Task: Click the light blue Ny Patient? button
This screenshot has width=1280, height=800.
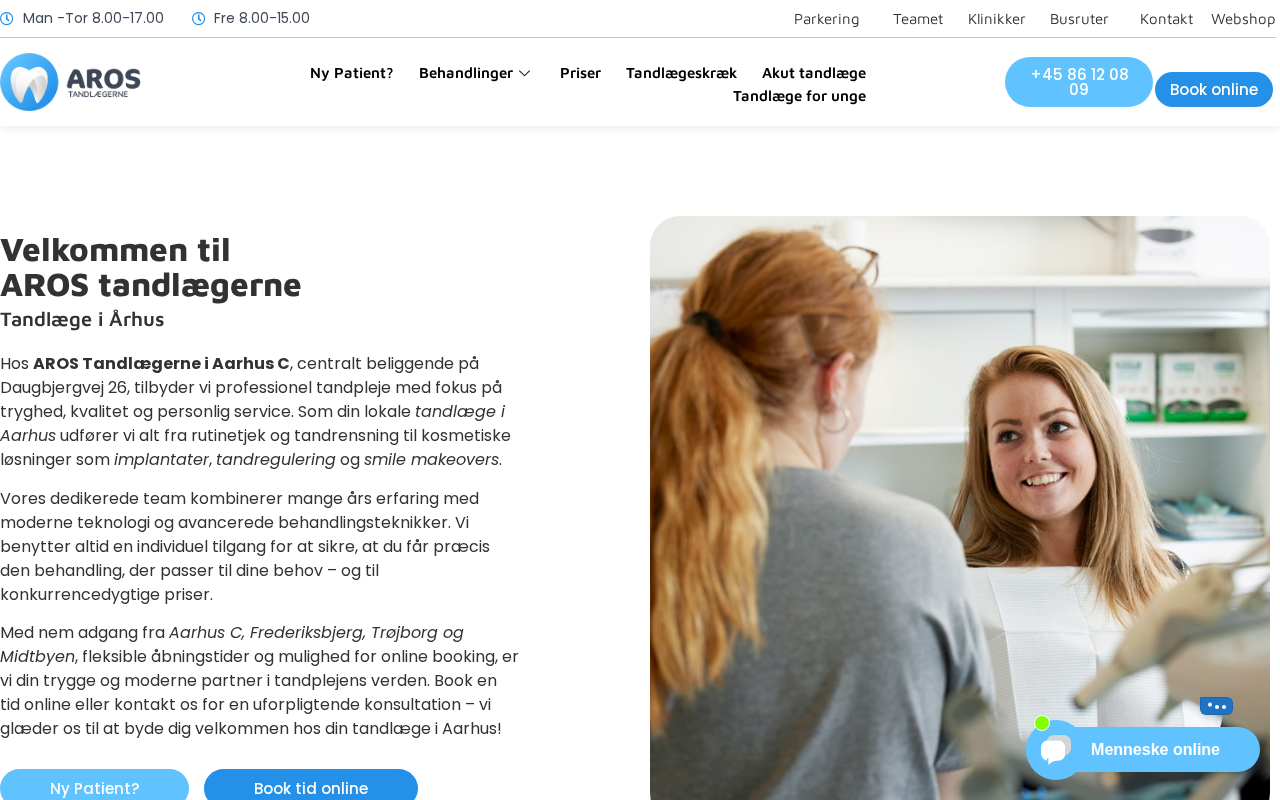Action: pyautogui.click(x=94, y=787)
